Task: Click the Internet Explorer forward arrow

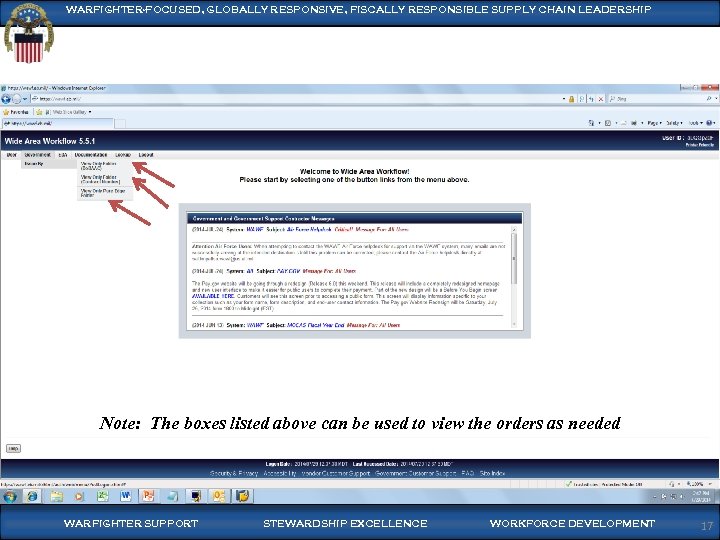Action: pyautogui.click(x=16, y=99)
